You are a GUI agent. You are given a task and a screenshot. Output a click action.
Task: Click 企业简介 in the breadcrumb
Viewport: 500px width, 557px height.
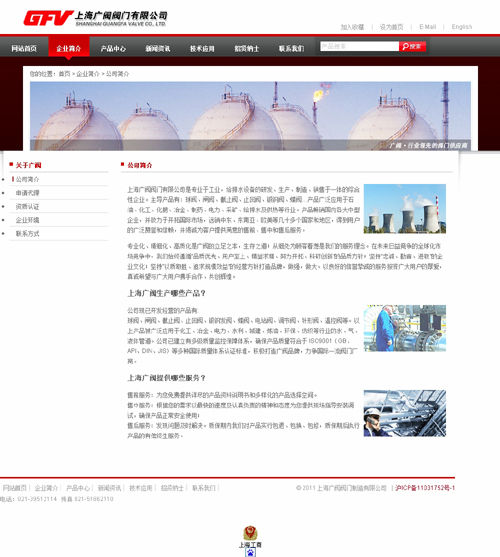[x=88, y=74]
